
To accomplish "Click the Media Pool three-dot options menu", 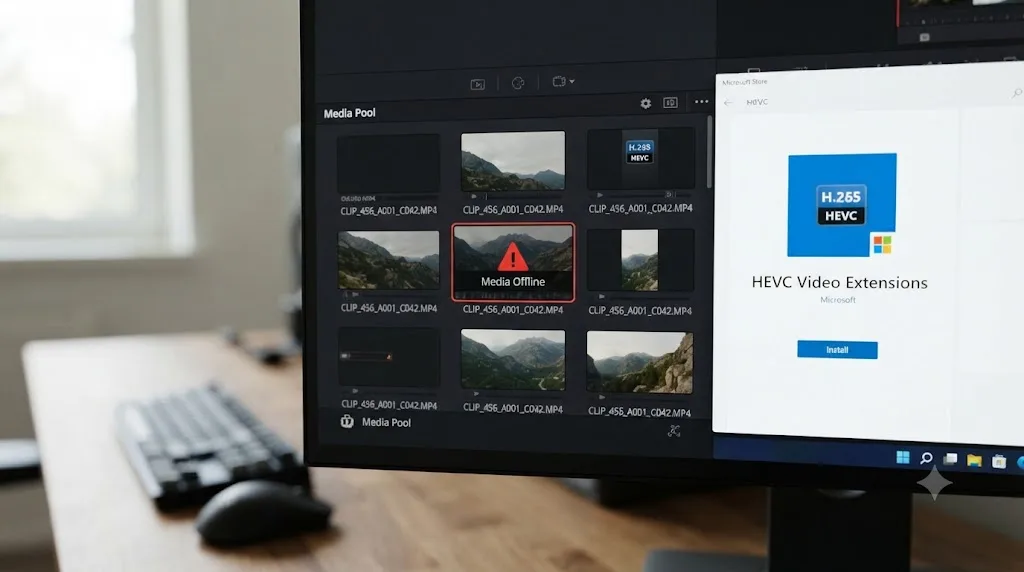I will point(701,102).
